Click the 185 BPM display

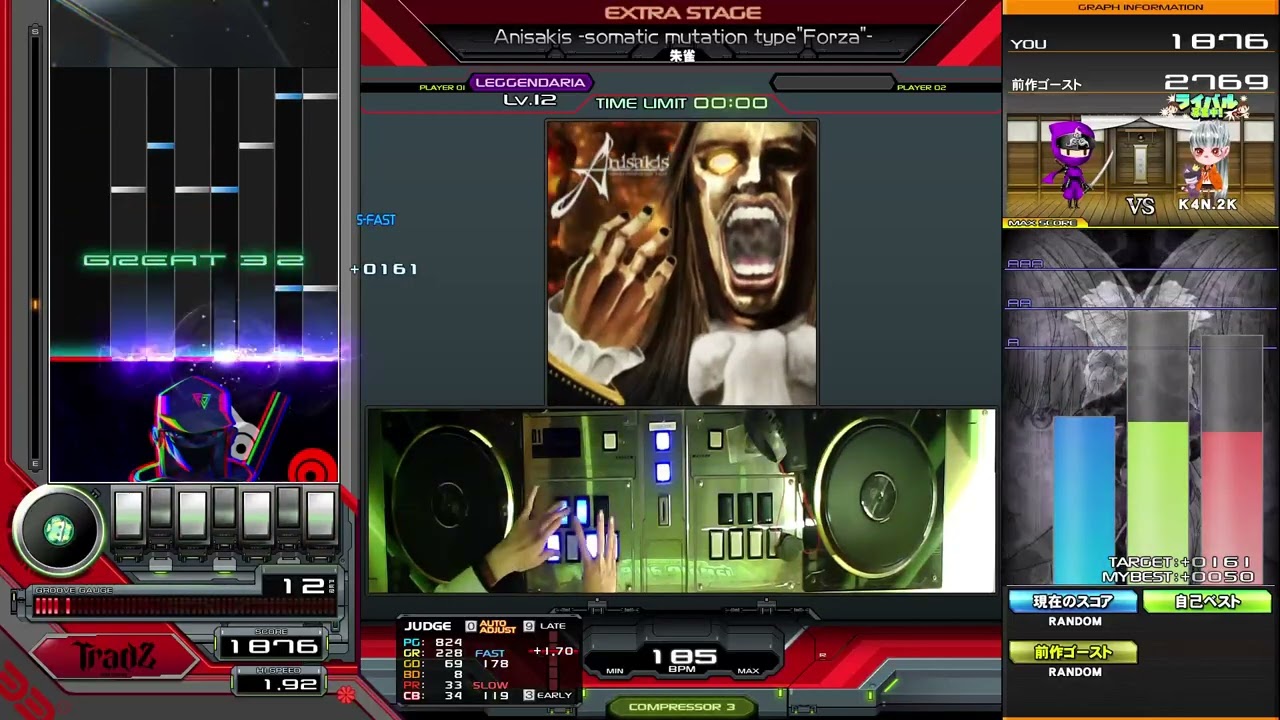pyautogui.click(x=683, y=657)
